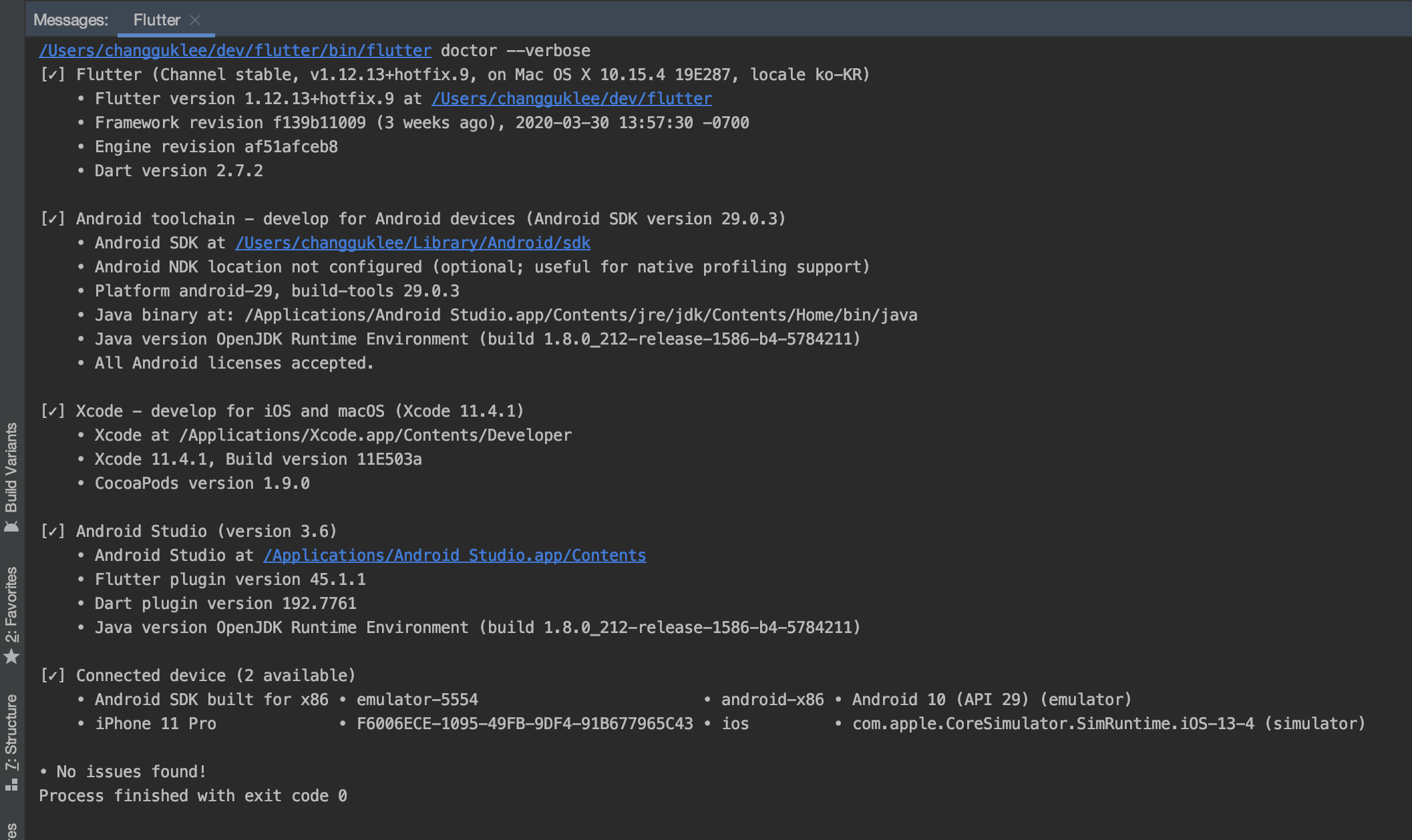Click the Android icon for Build Variants
Viewport: 1412px width, 840px height.
pyautogui.click(x=11, y=527)
